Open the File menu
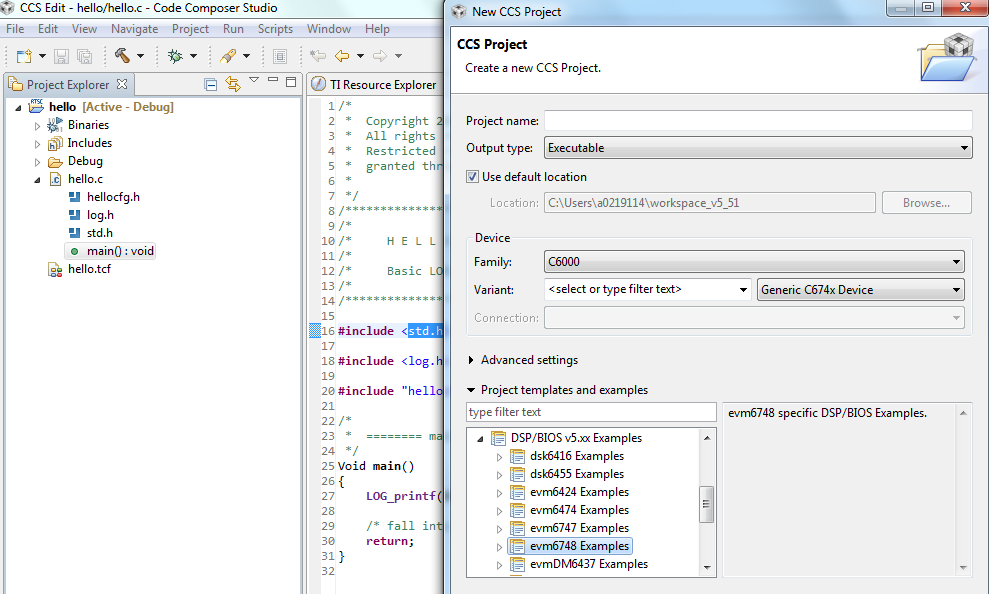Viewport: 989px width, 594px height. (15, 29)
